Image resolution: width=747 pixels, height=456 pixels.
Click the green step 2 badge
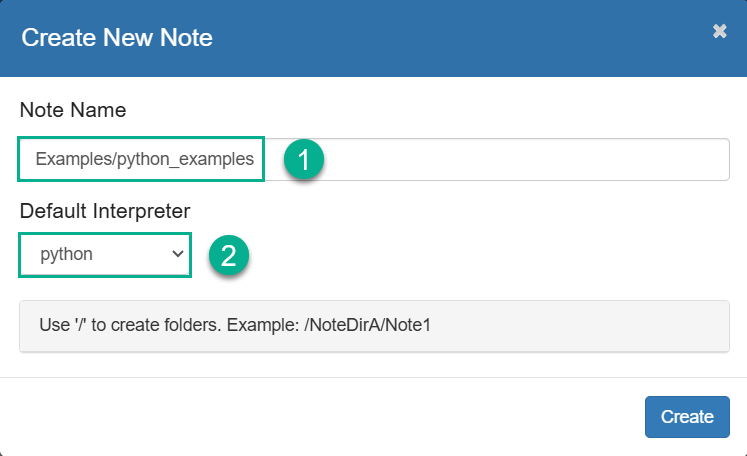(x=229, y=255)
